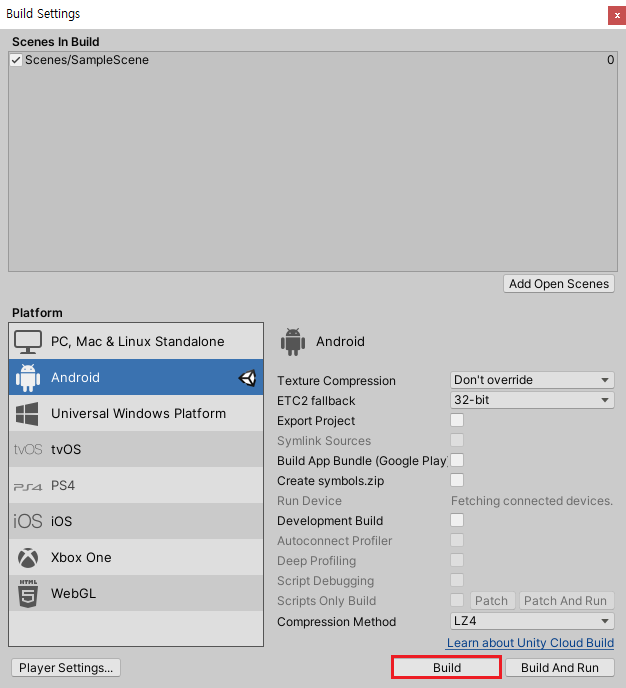
Task: Open Player Settings
Action: click(x=66, y=668)
